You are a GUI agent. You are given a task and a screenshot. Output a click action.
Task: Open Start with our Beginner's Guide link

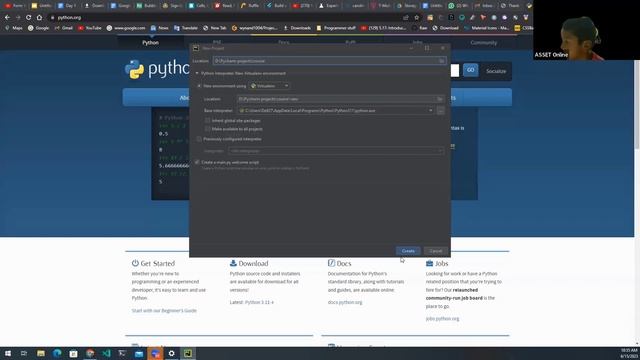[x=164, y=311]
